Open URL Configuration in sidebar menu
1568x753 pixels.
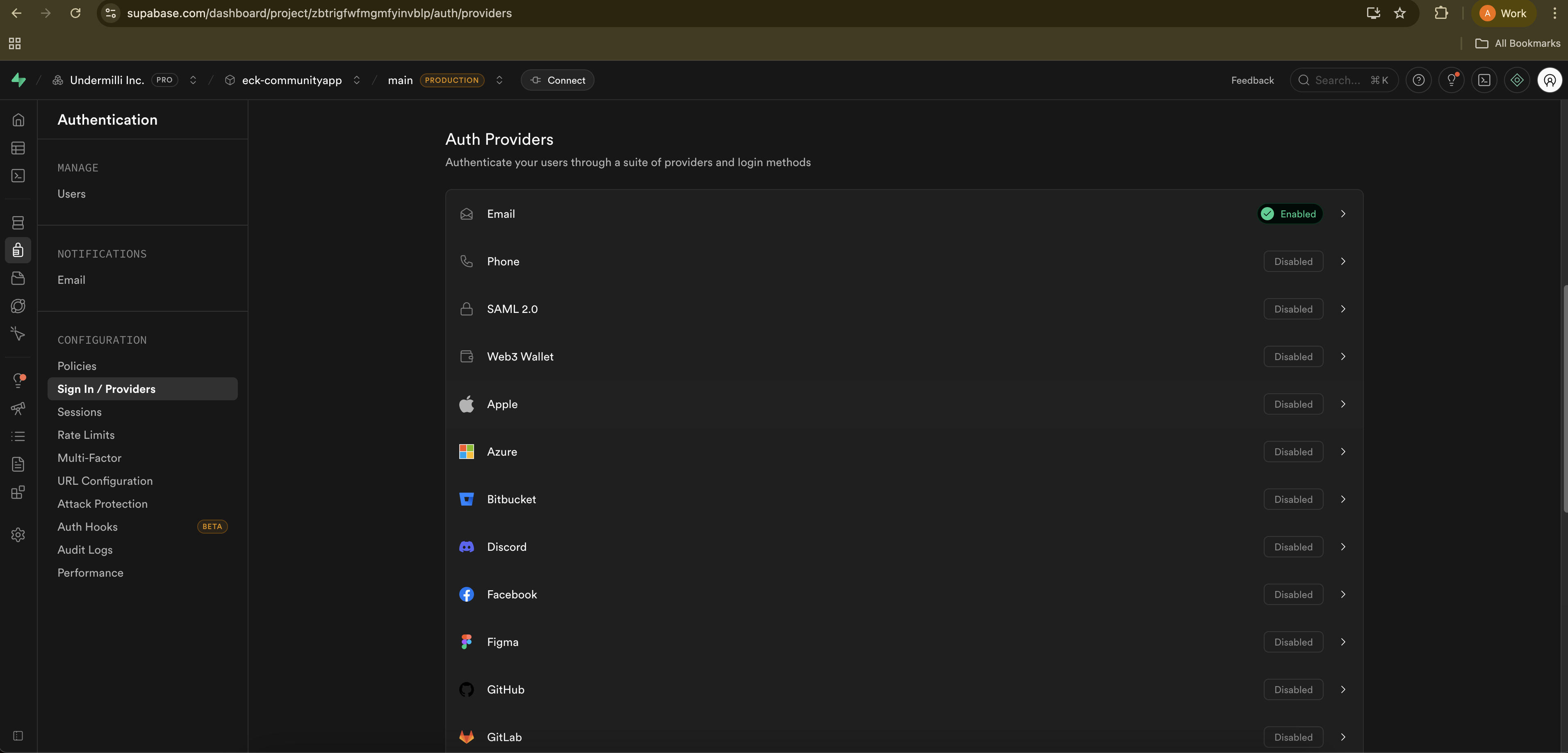click(x=105, y=481)
